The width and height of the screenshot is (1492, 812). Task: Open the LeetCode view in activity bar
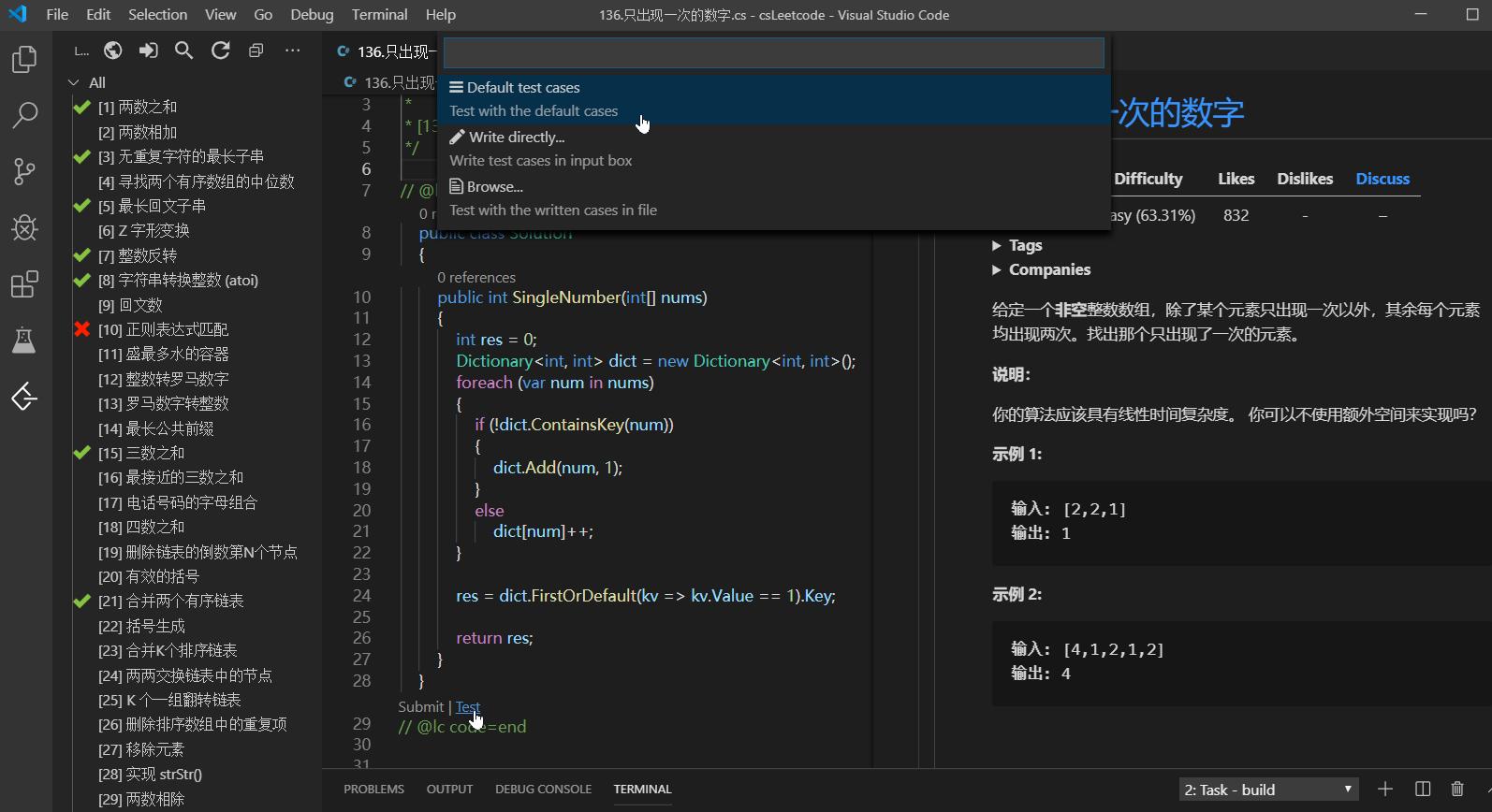(x=24, y=397)
